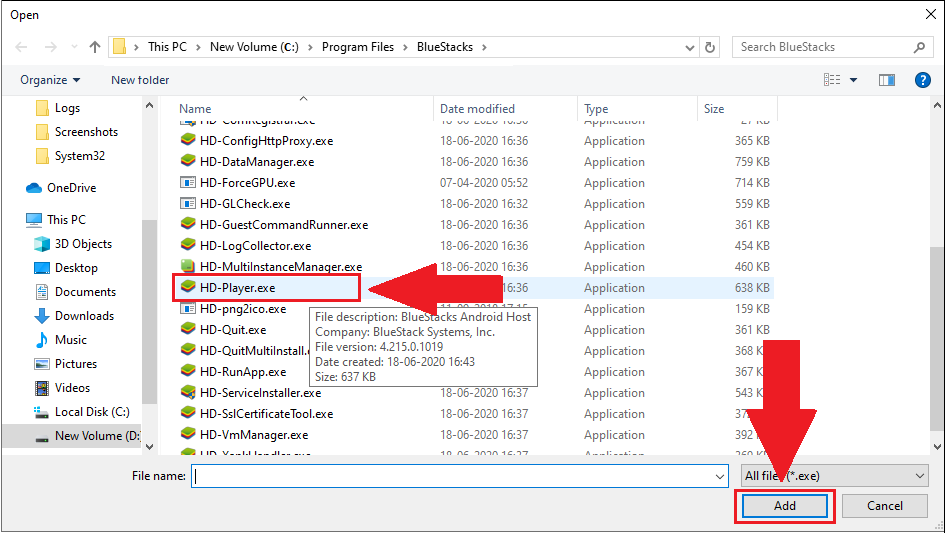The image size is (945, 533).
Task: Open Music in sidebar
Action: point(61,340)
